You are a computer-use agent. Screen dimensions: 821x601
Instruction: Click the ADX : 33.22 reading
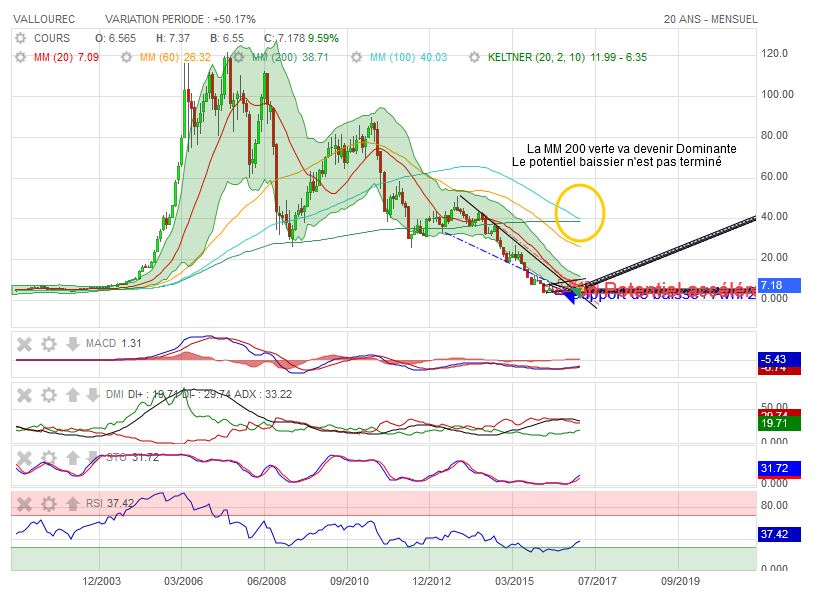(263, 394)
